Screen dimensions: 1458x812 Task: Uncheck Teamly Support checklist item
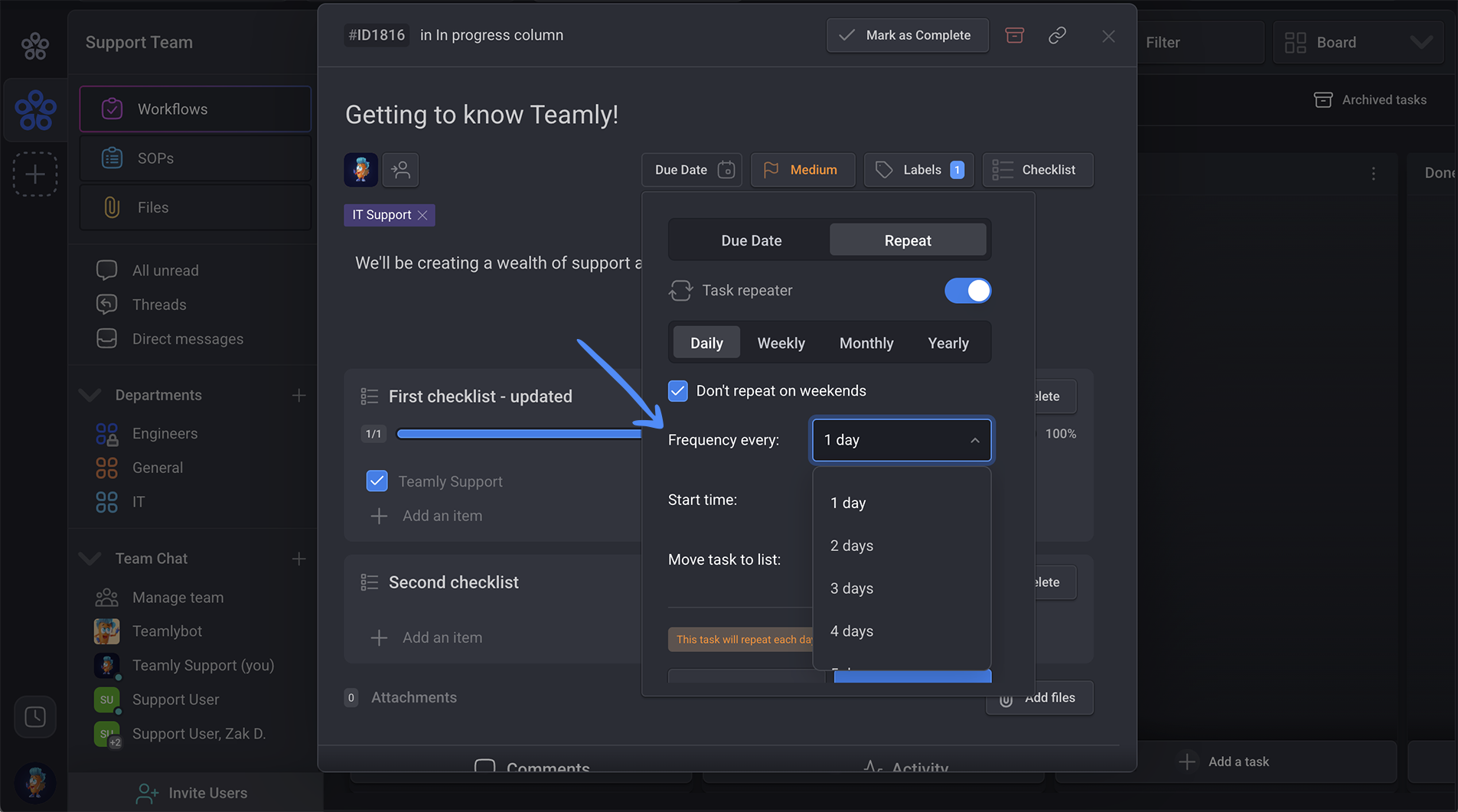click(x=377, y=481)
